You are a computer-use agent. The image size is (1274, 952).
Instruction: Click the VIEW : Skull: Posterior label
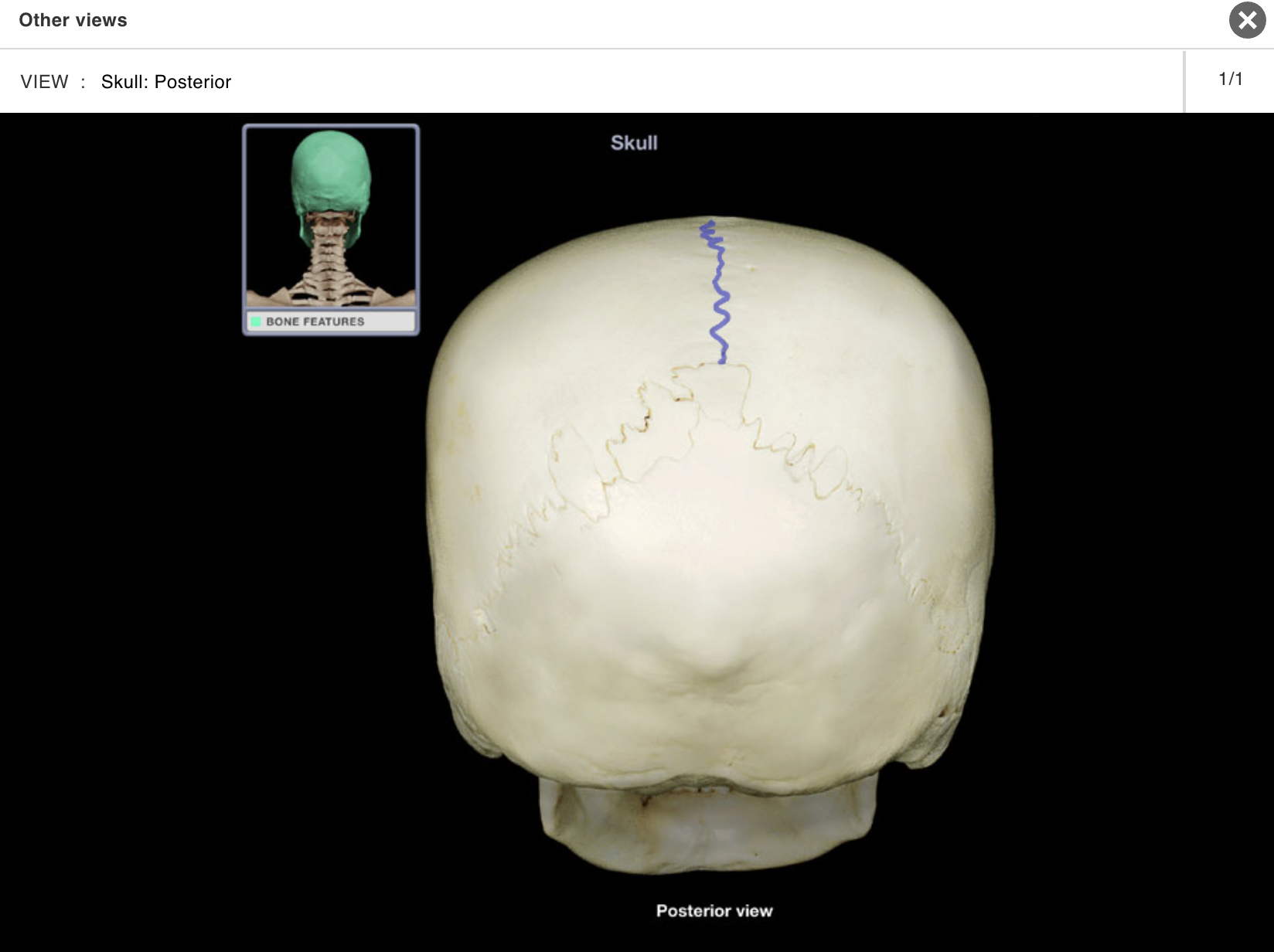coord(128,81)
